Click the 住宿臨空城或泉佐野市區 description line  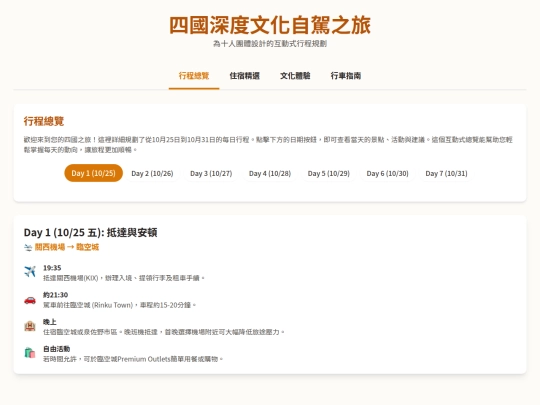(164, 332)
